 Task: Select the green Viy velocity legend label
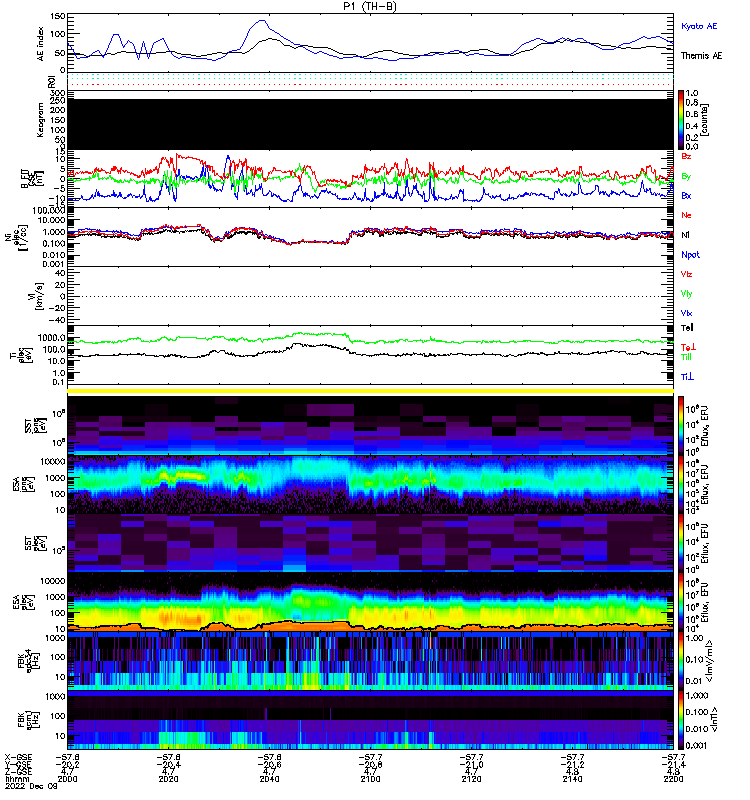pos(686,294)
